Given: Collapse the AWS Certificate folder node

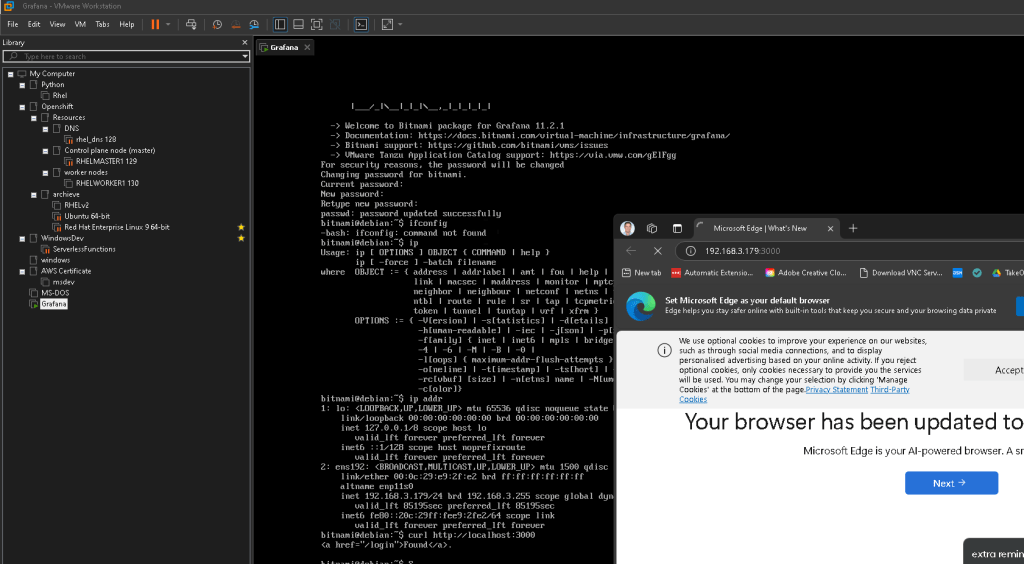Looking at the screenshot, I should click(22, 271).
